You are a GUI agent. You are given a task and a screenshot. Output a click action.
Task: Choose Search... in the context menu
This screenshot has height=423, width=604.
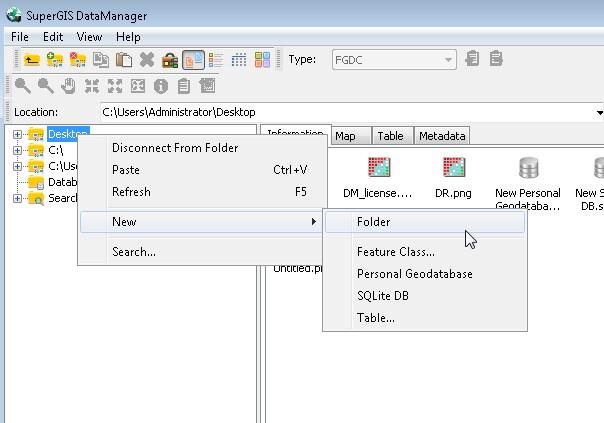(x=201, y=252)
